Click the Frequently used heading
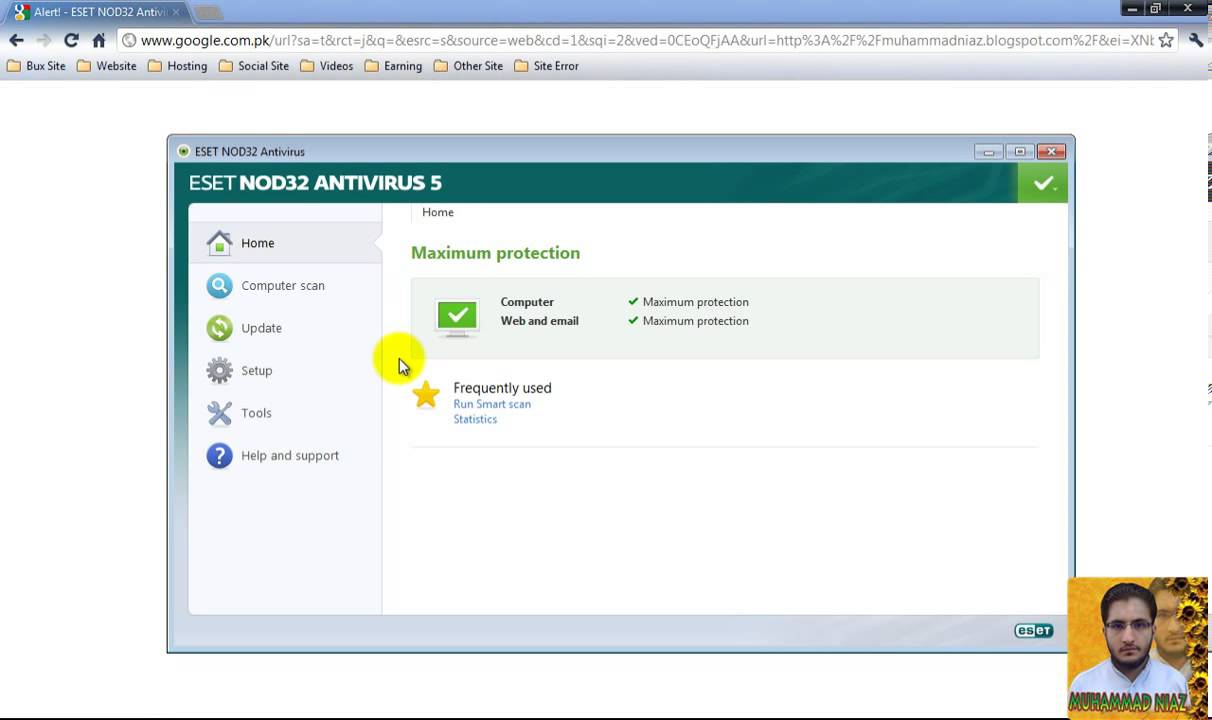 pyautogui.click(x=502, y=388)
